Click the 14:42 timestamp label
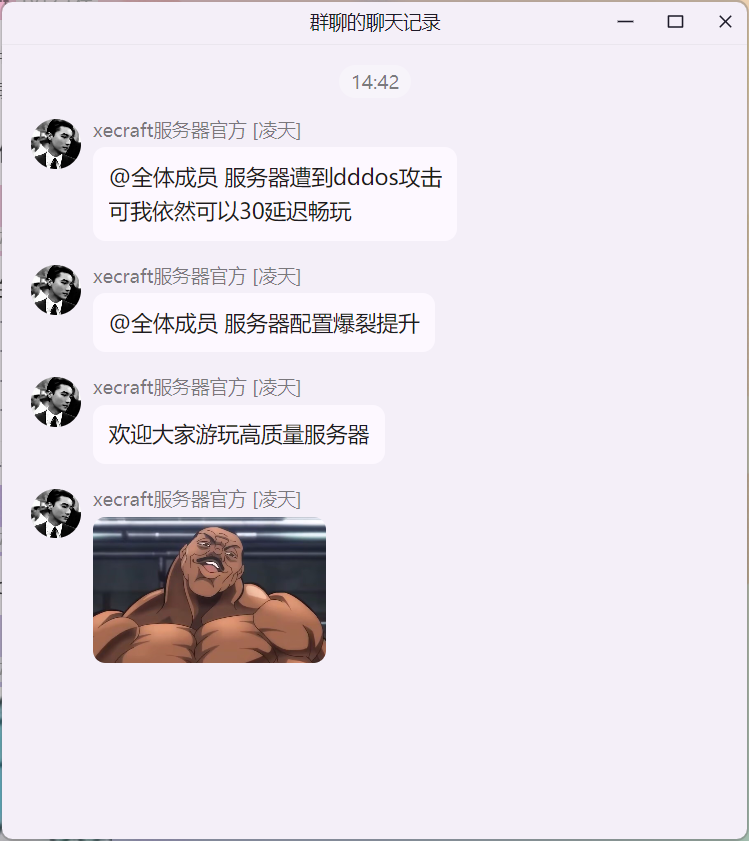Image resolution: width=749 pixels, height=841 pixels. [x=375, y=82]
